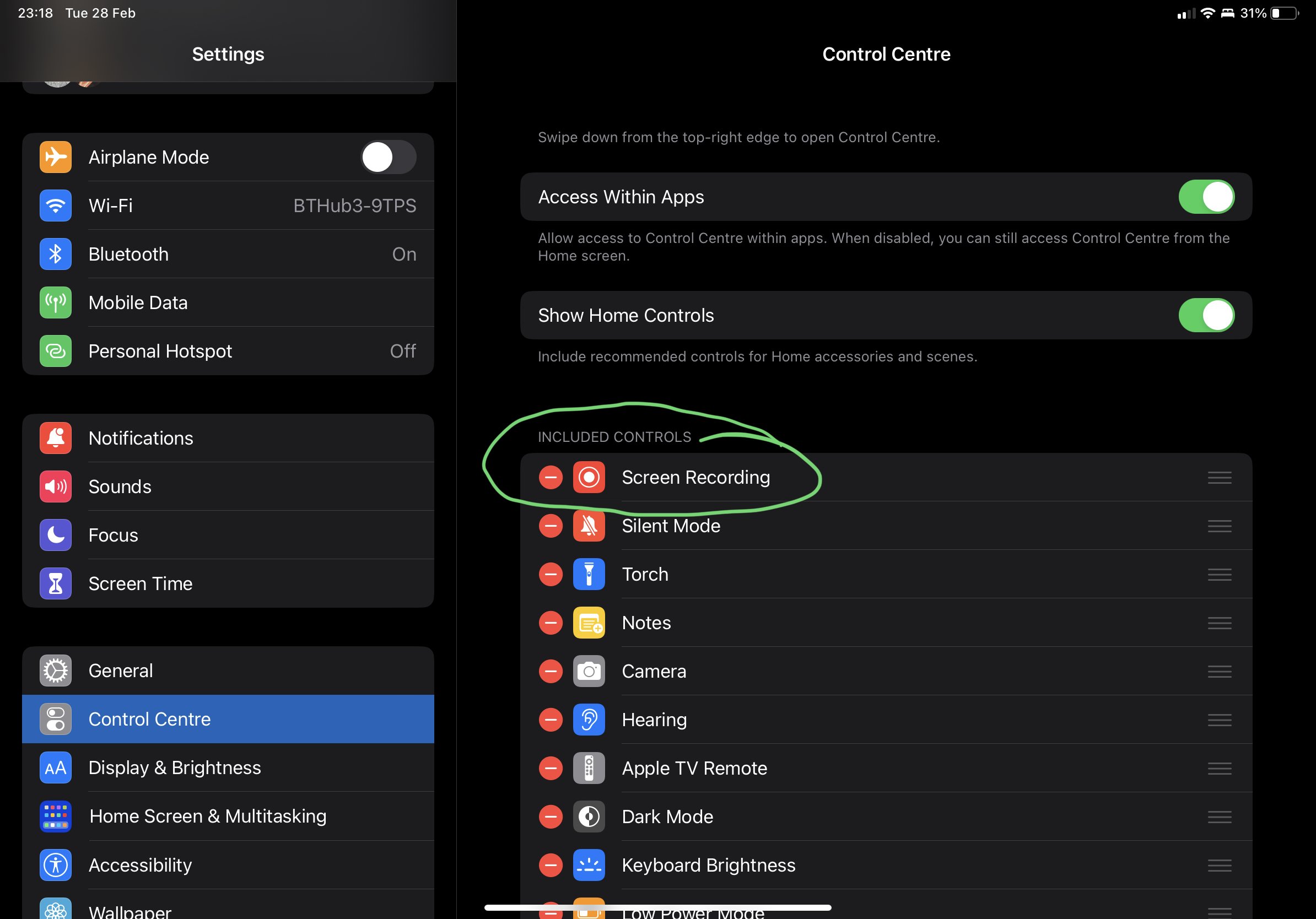Tap the Wi-Fi icon in sidebar

pyautogui.click(x=56, y=206)
